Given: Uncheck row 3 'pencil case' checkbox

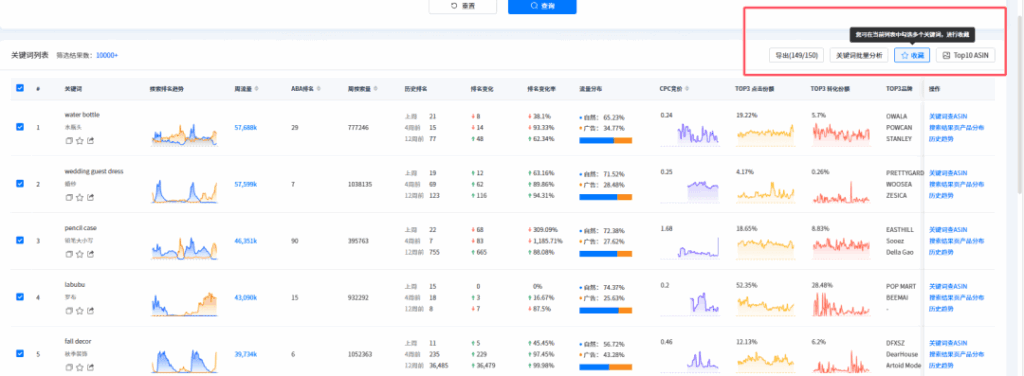Looking at the screenshot, I should point(20,240).
